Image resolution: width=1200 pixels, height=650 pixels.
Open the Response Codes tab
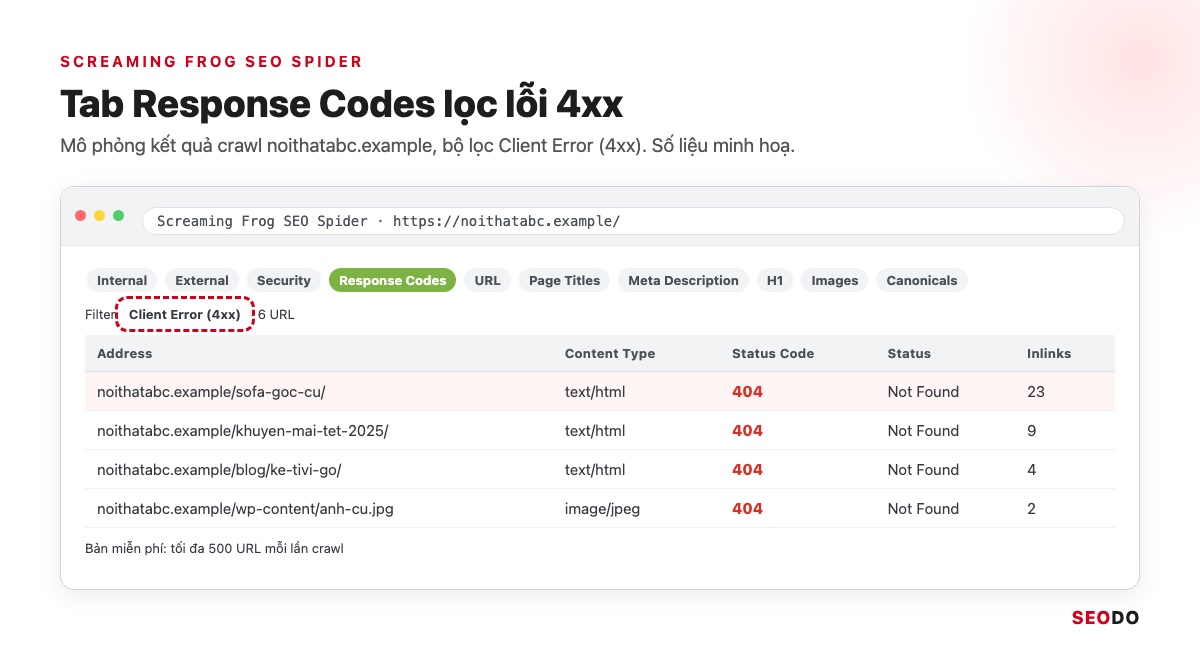pos(392,280)
